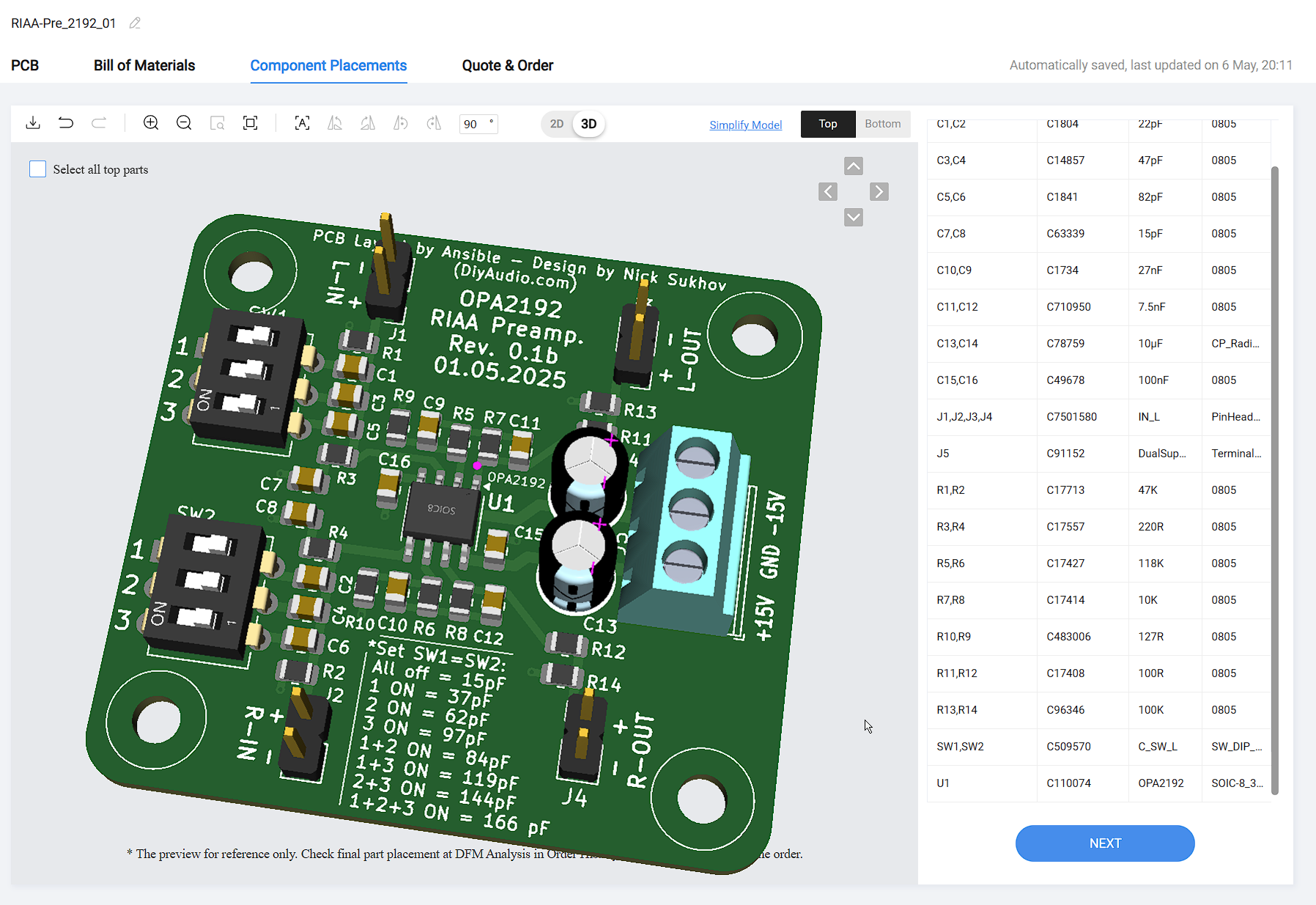The height and width of the screenshot is (905, 1316).
Task: Click the select-all parts [A] icon
Action: tap(302, 123)
